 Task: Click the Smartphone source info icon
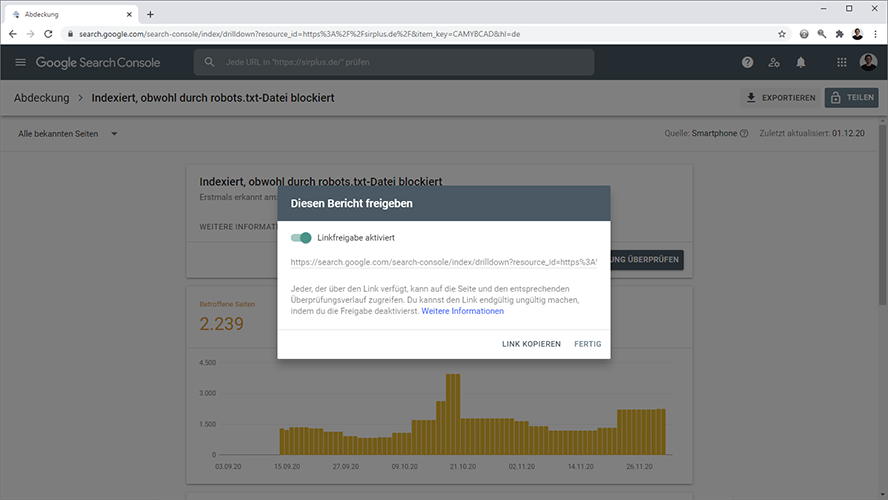click(744, 134)
